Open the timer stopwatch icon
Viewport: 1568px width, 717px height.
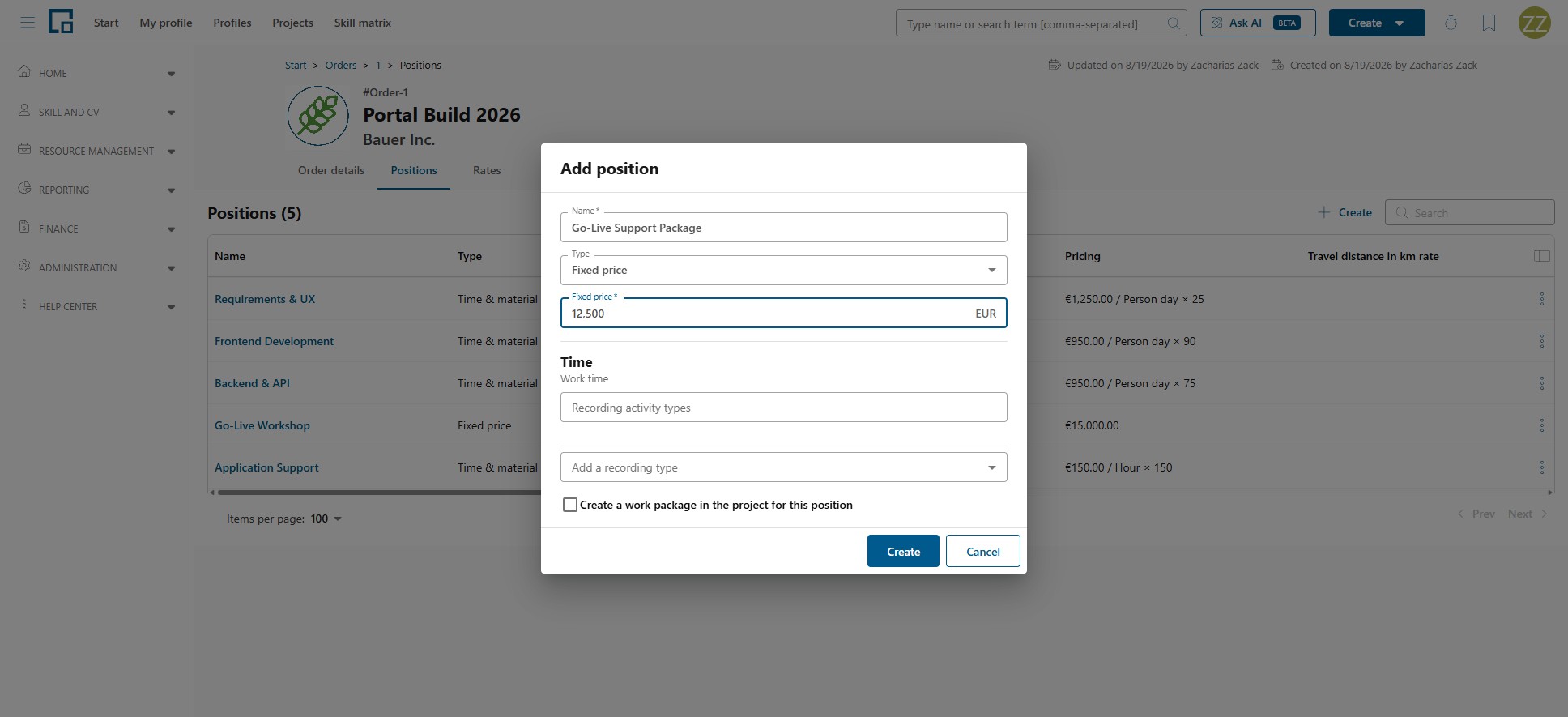pos(1451,23)
